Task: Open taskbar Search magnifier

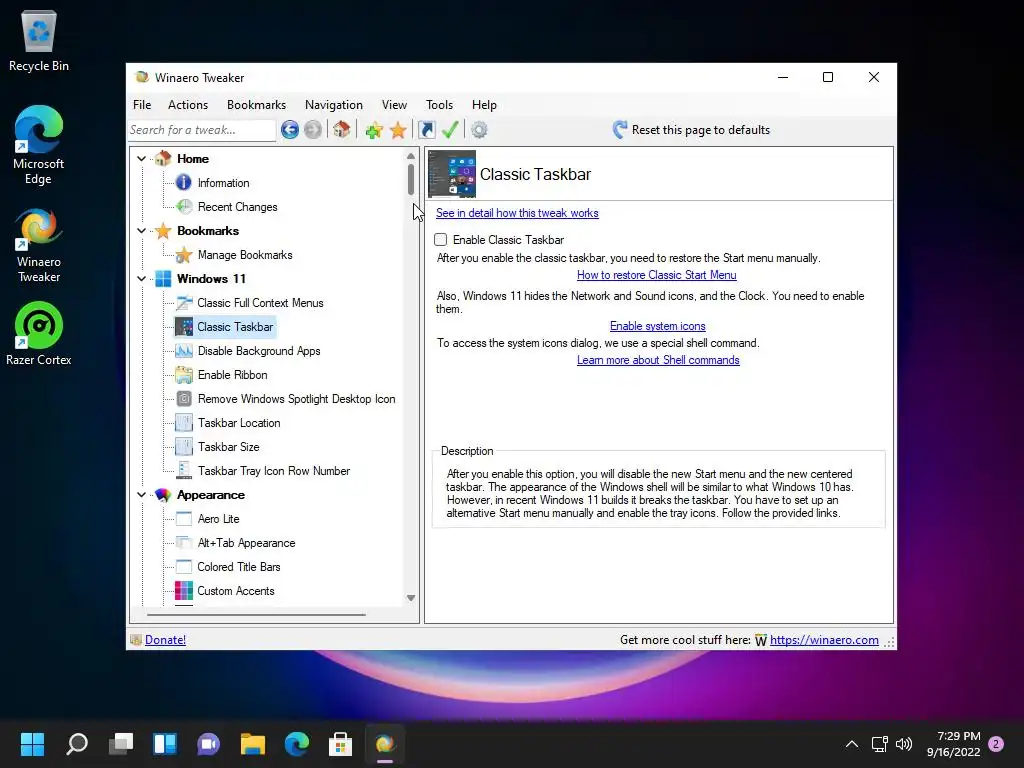Action: [x=77, y=744]
